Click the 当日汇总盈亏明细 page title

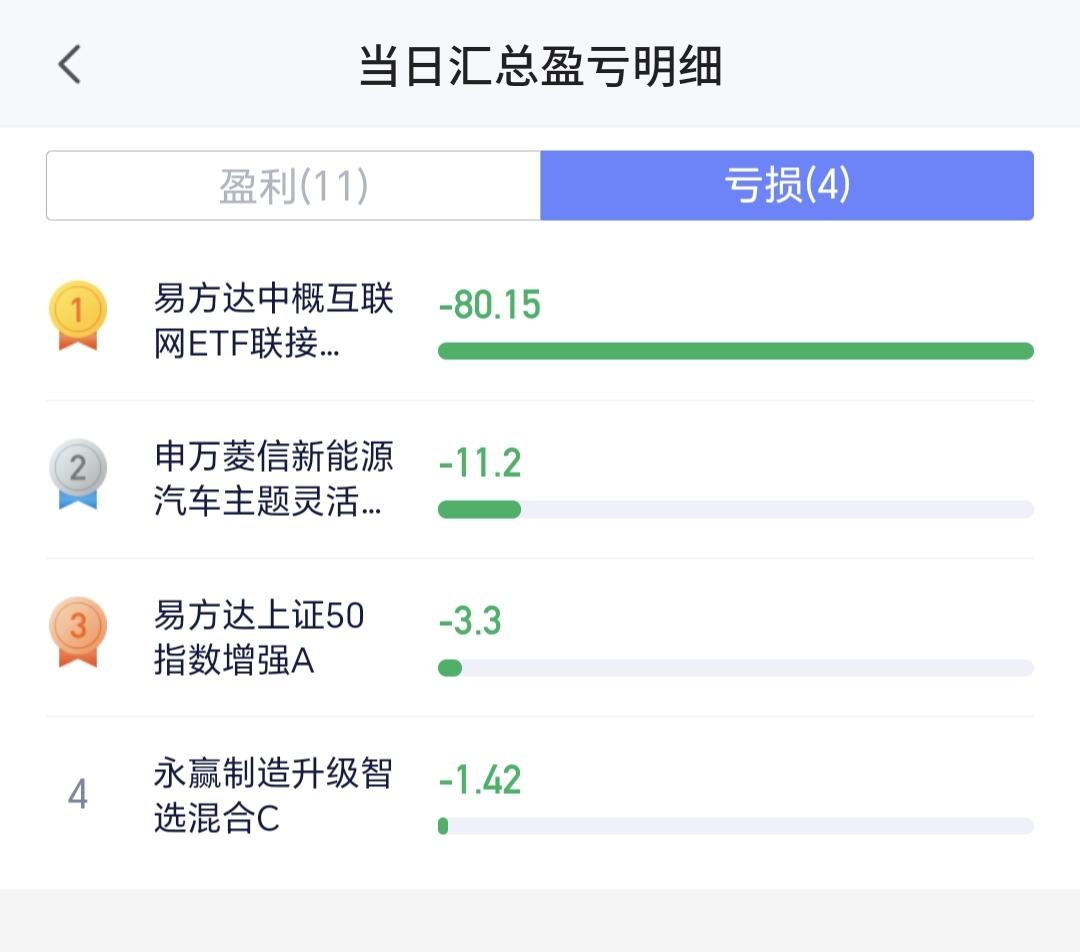[540, 67]
